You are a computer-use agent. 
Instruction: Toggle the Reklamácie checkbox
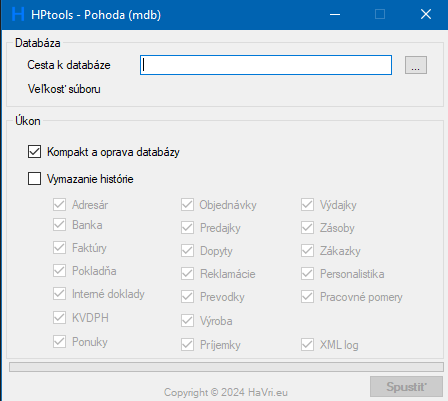click(187, 274)
